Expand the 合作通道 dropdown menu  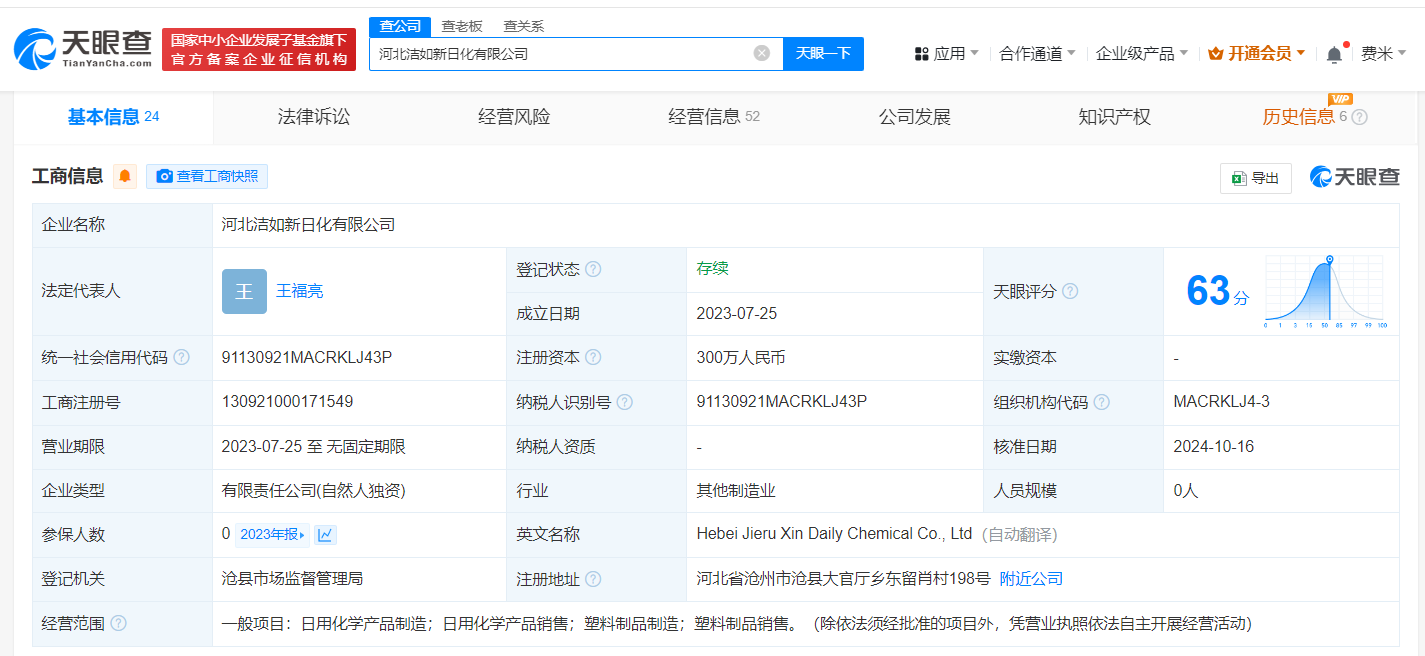coord(1037,54)
